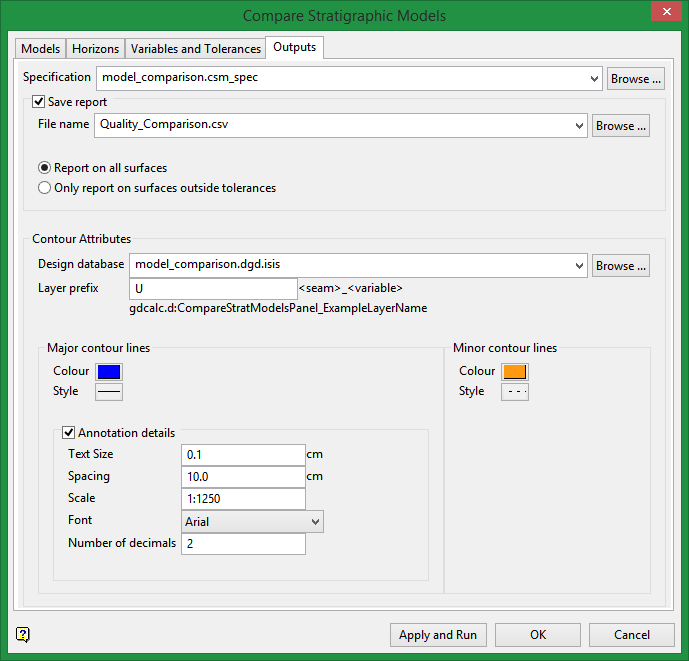The image size is (689, 661).
Task: Pick the orange minor contour colour
Action: [514, 372]
